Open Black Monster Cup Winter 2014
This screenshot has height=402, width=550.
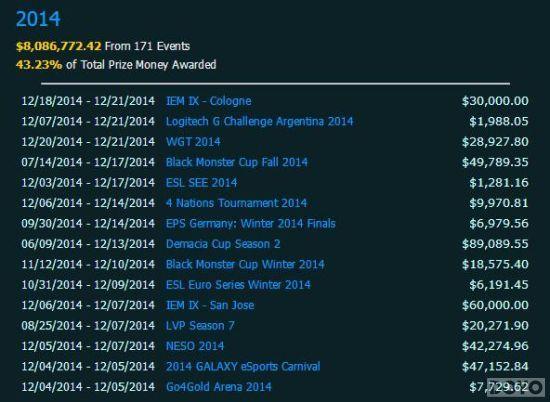pos(245,264)
